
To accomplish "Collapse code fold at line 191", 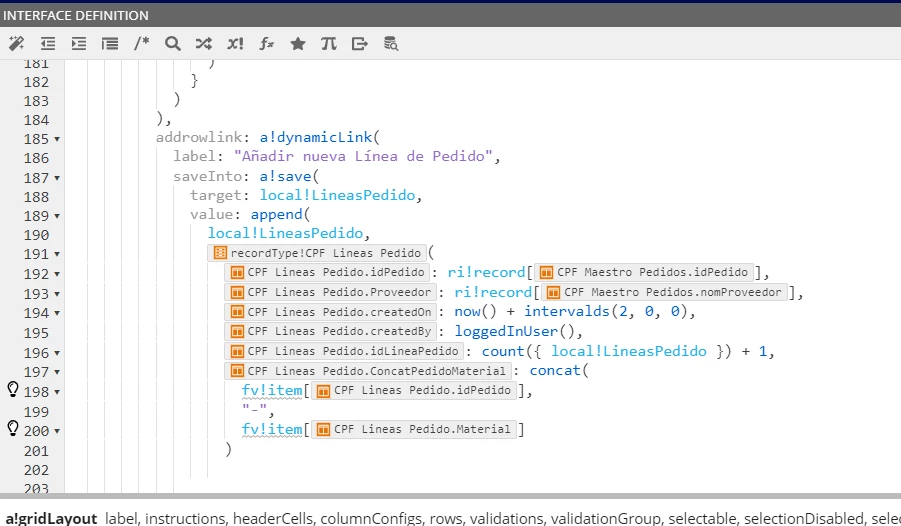I will (x=57, y=255).
